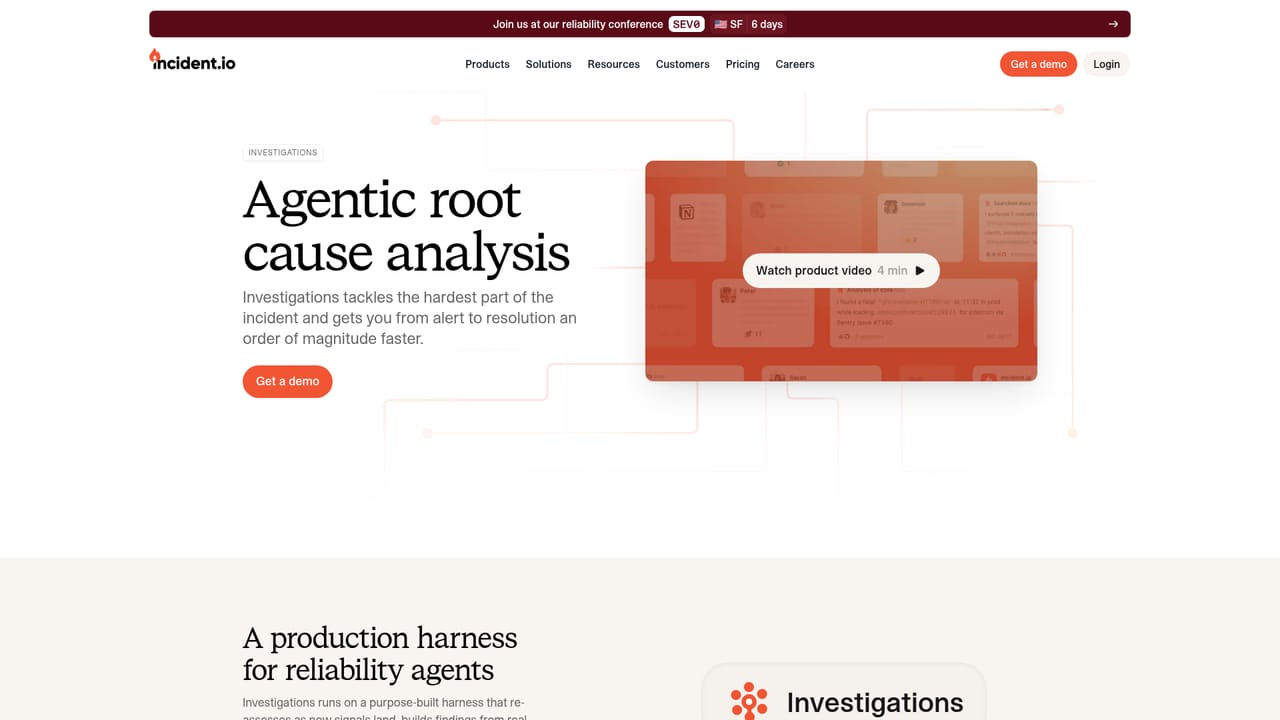
Task: Click the header Get a demo button
Action: pos(1038,64)
